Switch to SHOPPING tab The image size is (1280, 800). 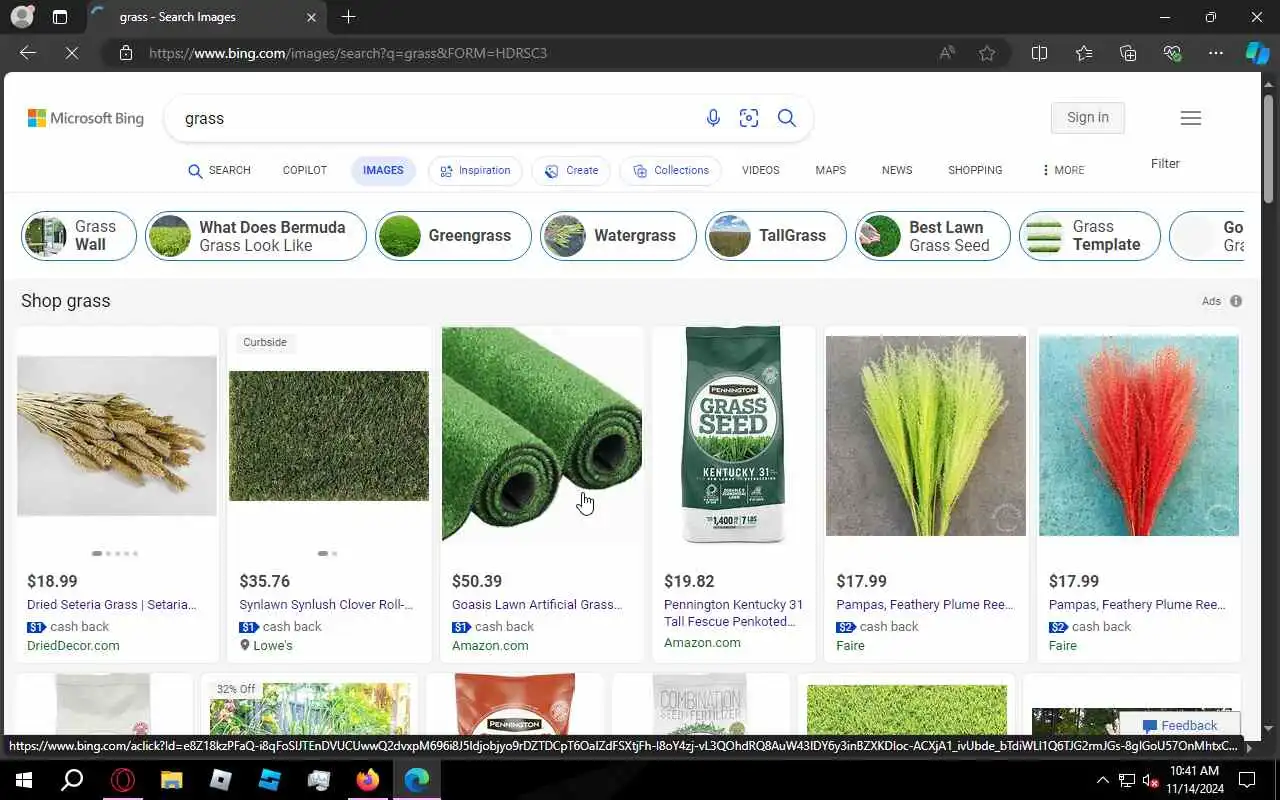click(975, 170)
